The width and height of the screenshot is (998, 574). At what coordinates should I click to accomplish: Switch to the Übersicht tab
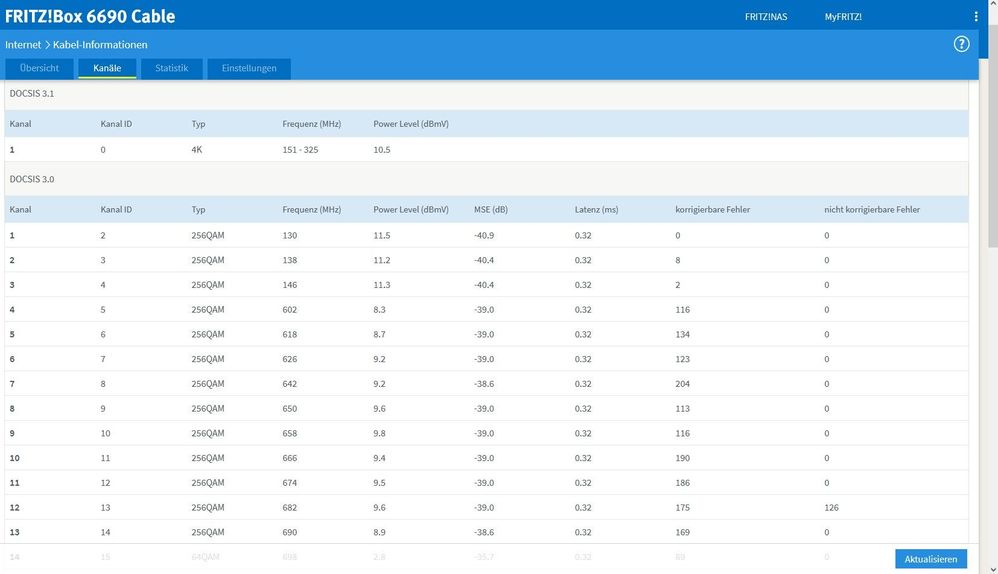point(39,68)
